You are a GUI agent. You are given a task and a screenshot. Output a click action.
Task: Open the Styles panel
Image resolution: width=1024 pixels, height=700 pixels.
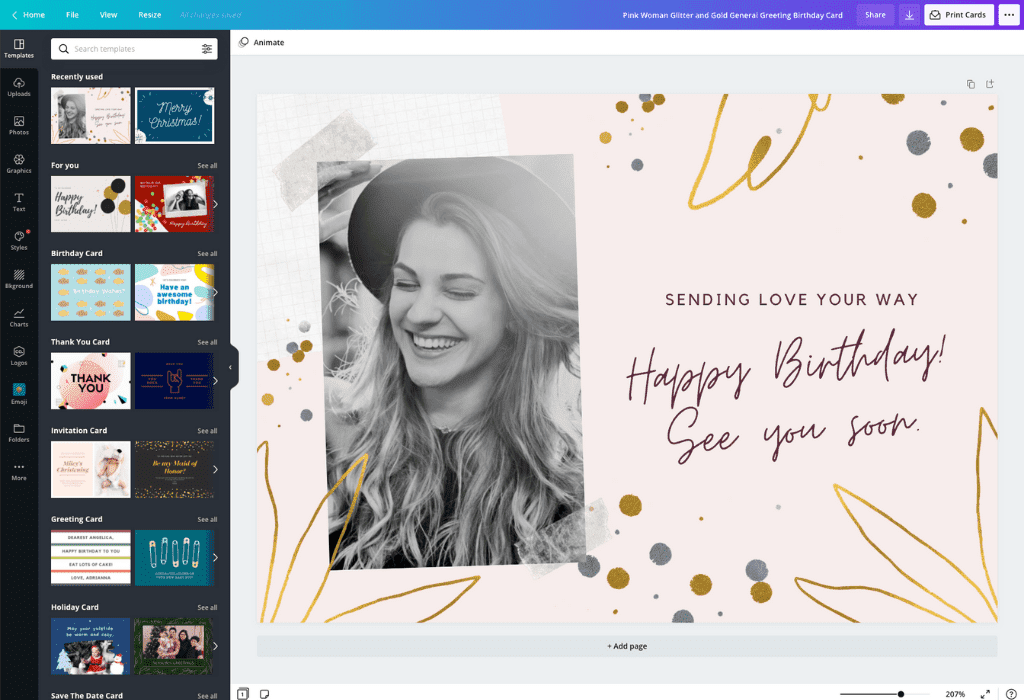coord(19,240)
